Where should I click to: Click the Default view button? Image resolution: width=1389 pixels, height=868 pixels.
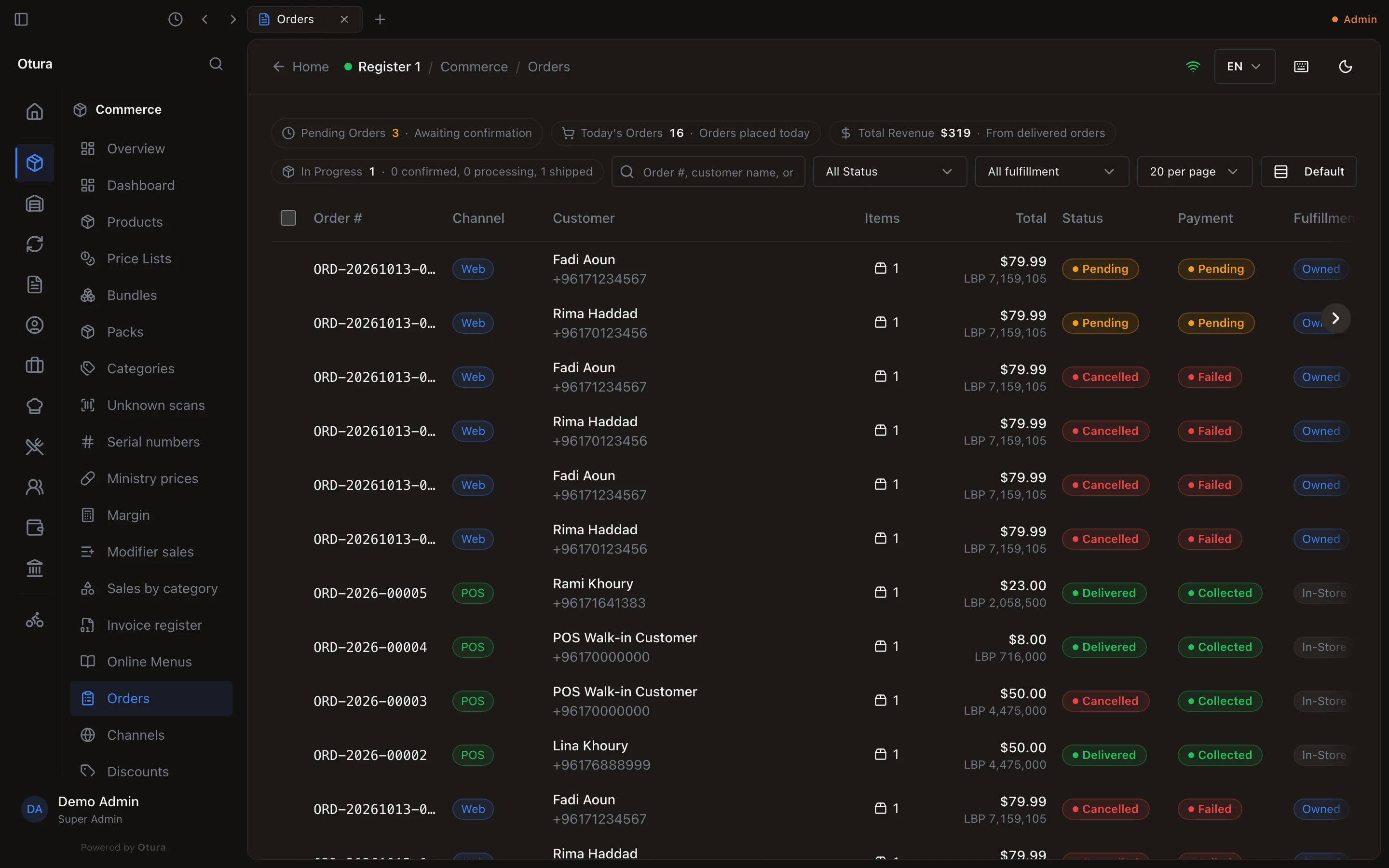coord(1308,172)
